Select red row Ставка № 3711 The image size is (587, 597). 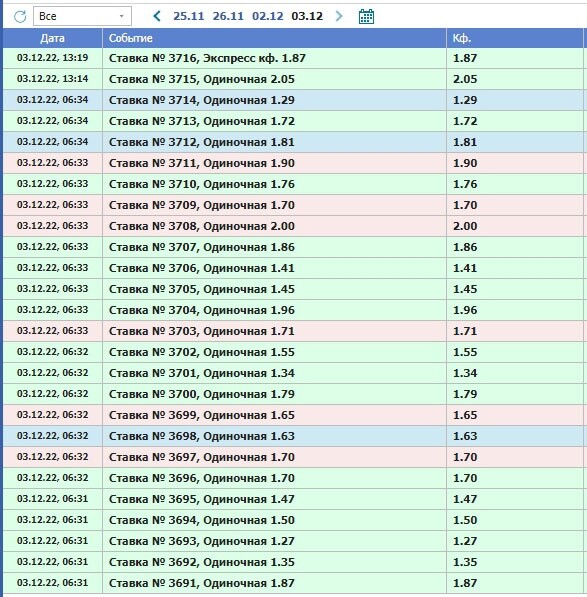pyautogui.click(x=293, y=163)
